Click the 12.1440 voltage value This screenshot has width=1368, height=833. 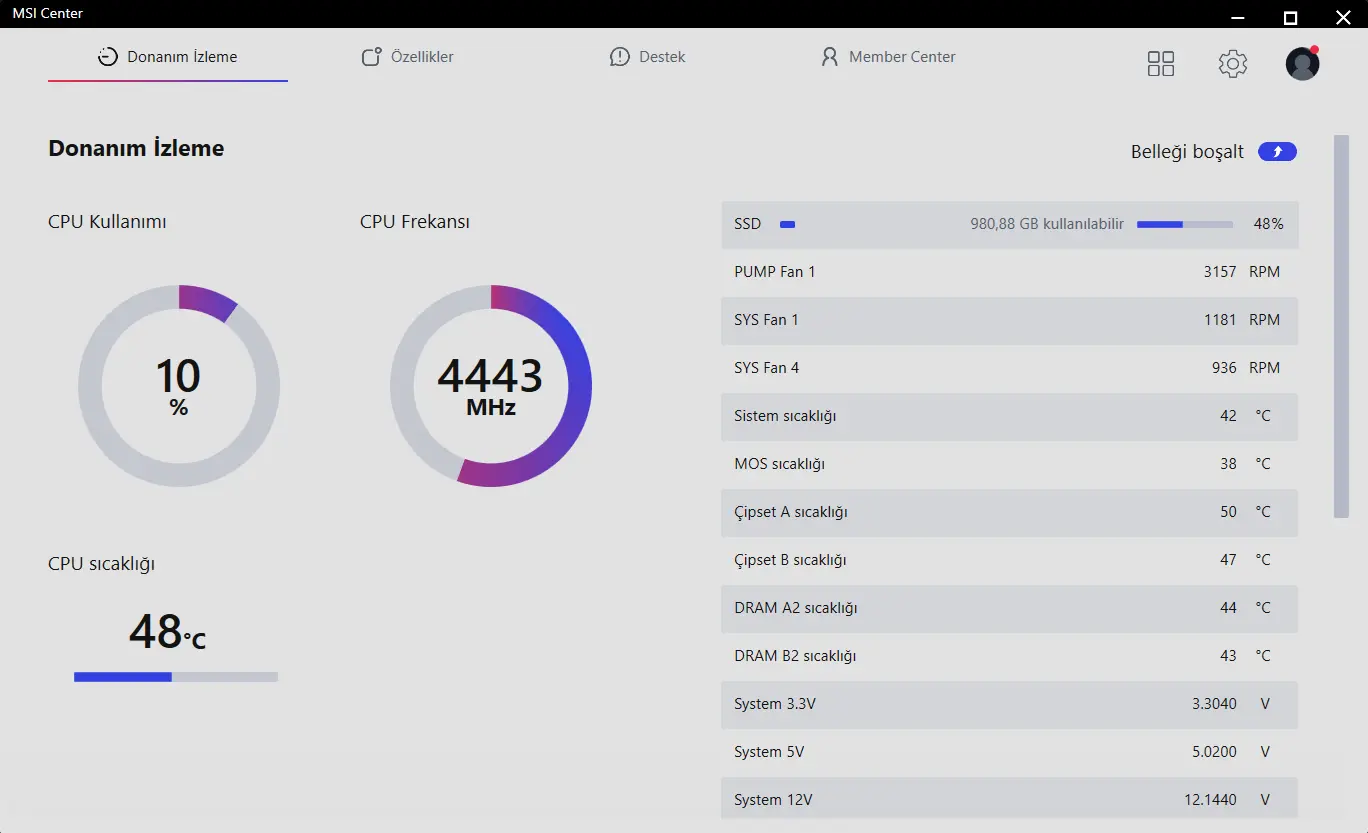pos(1210,800)
